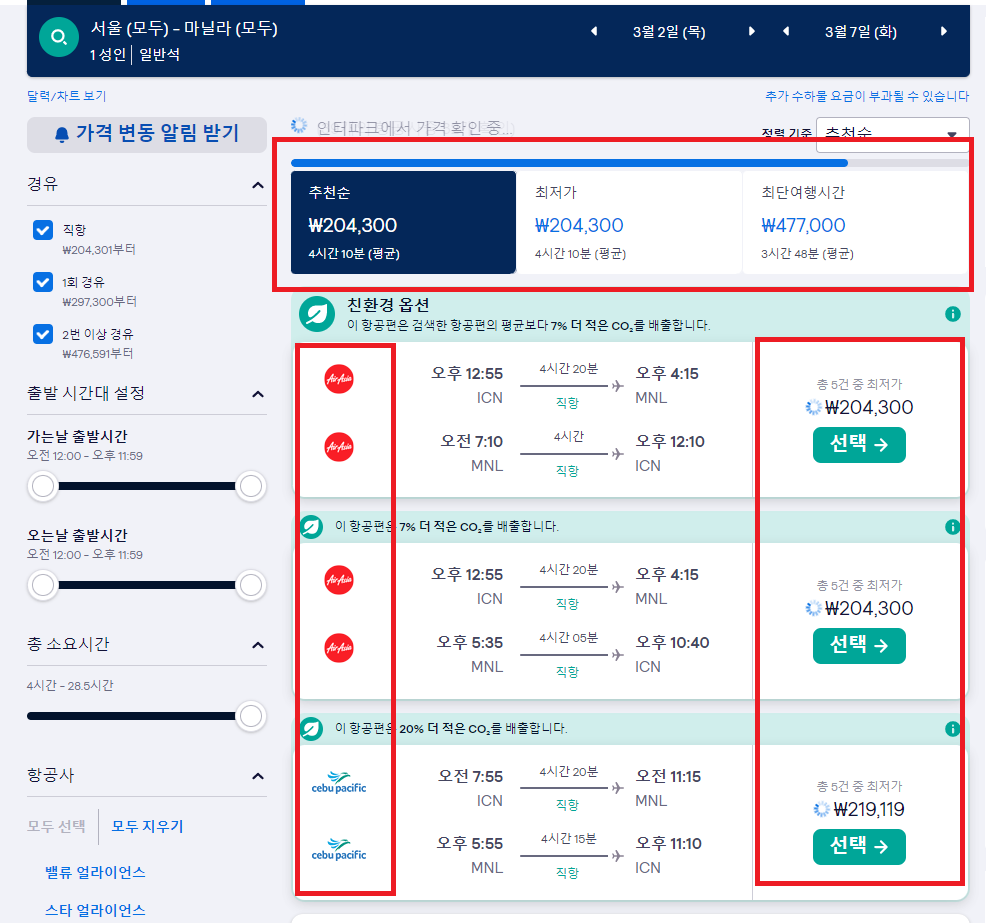Click left handle of 오는날 출발시간 slider
Viewport: 986px width, 923px height.
[43, 585]
